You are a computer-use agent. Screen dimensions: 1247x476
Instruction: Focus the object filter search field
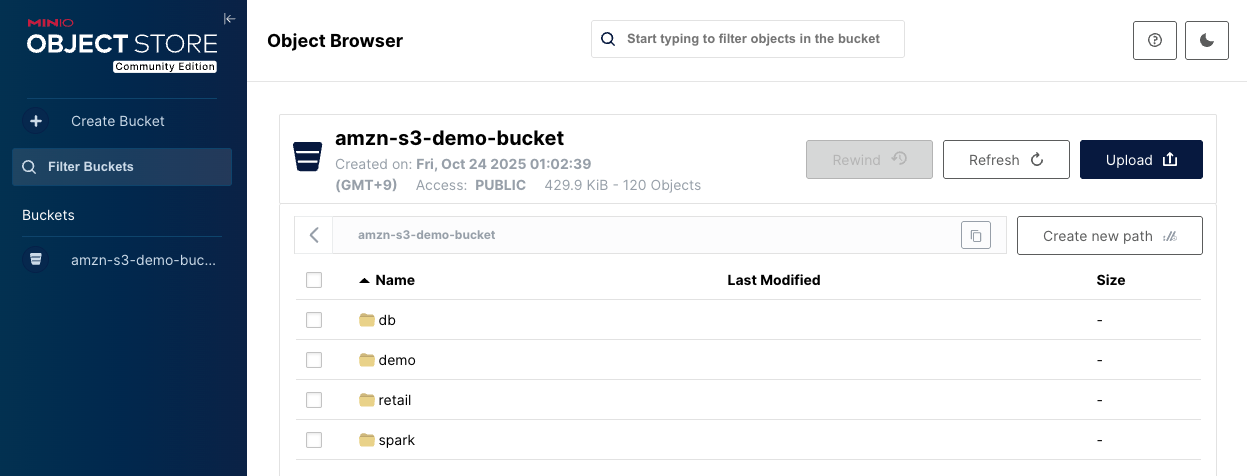click(x=753, y=39)
